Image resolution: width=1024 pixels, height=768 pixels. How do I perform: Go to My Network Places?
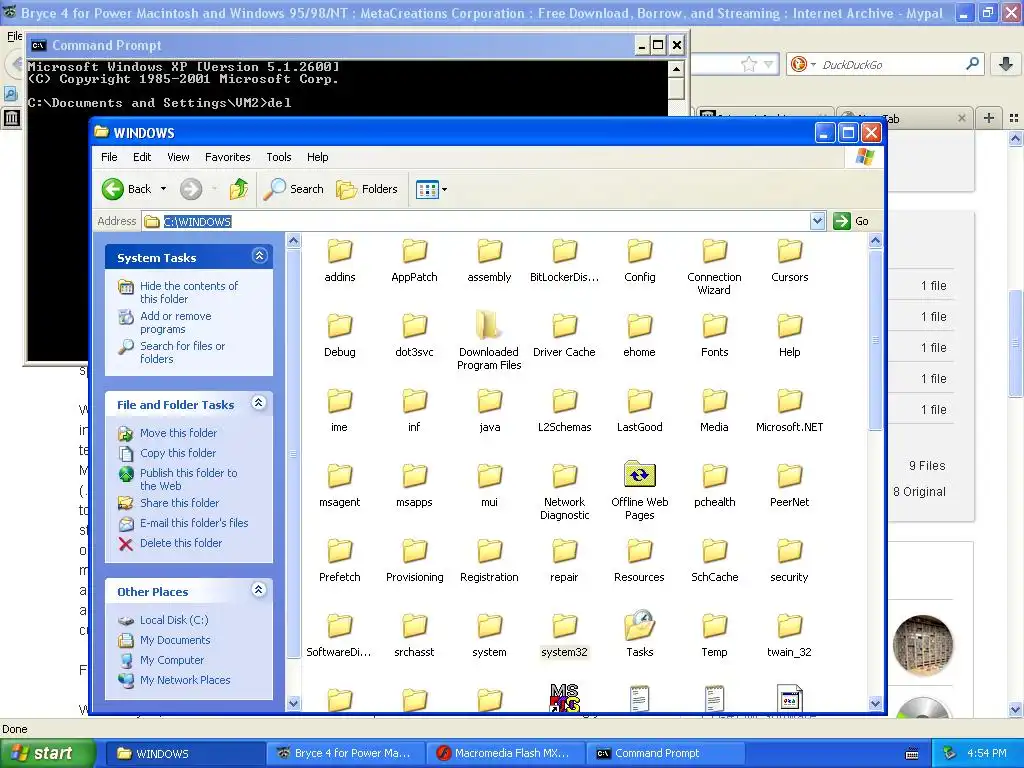tap(185, 680)
